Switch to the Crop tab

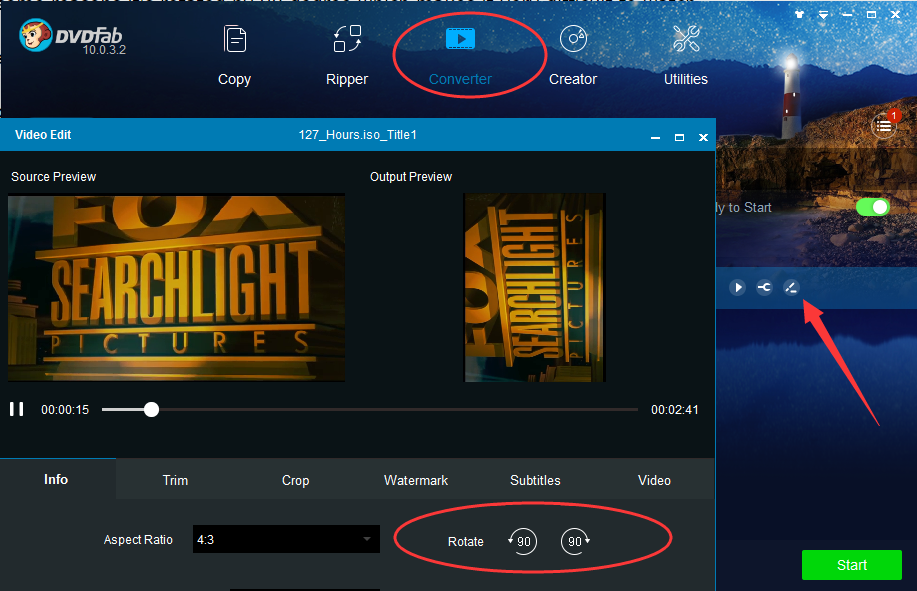(295, 480)
